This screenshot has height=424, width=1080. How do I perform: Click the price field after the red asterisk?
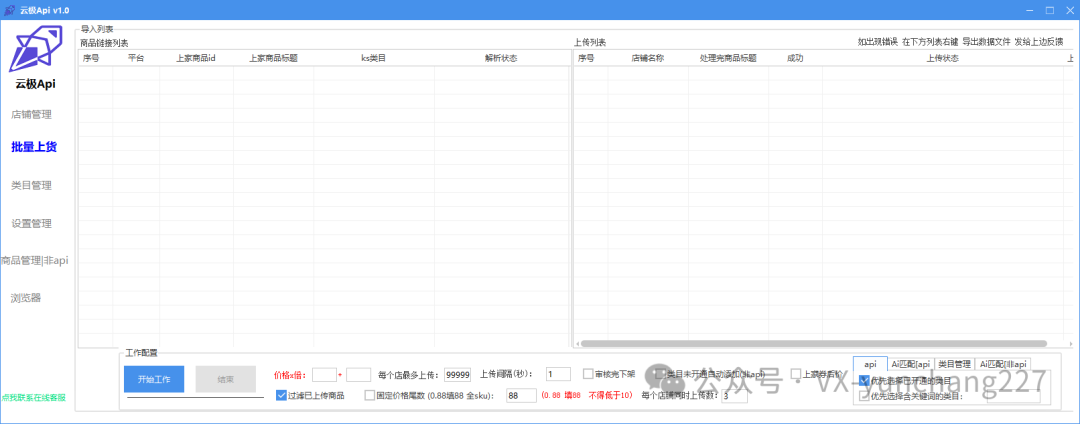tap(358, 374)
